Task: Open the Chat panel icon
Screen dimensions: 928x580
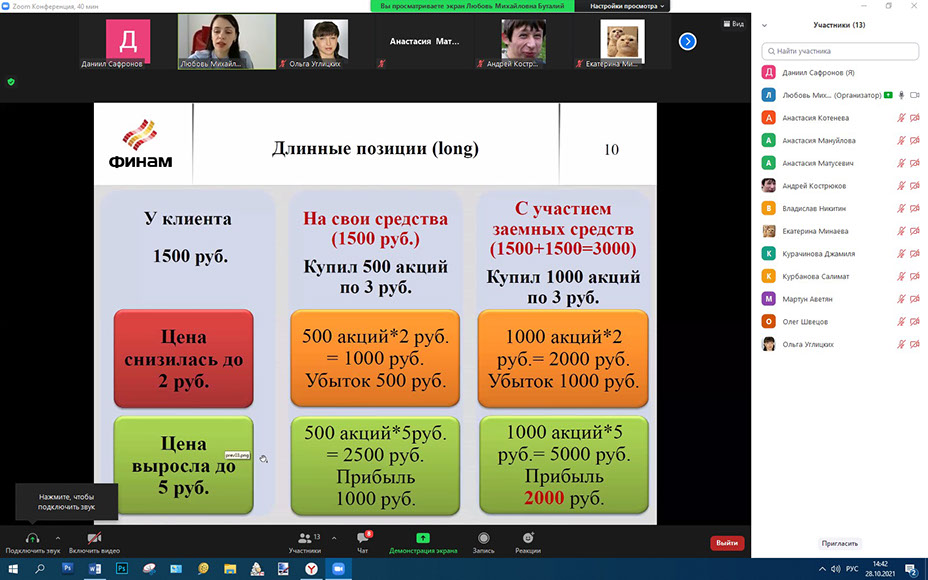Action: pyautogui.click(x=363, y=539)
